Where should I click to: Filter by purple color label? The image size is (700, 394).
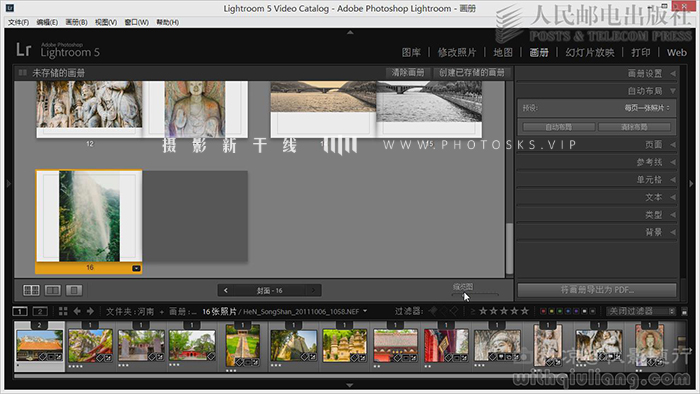576,311
